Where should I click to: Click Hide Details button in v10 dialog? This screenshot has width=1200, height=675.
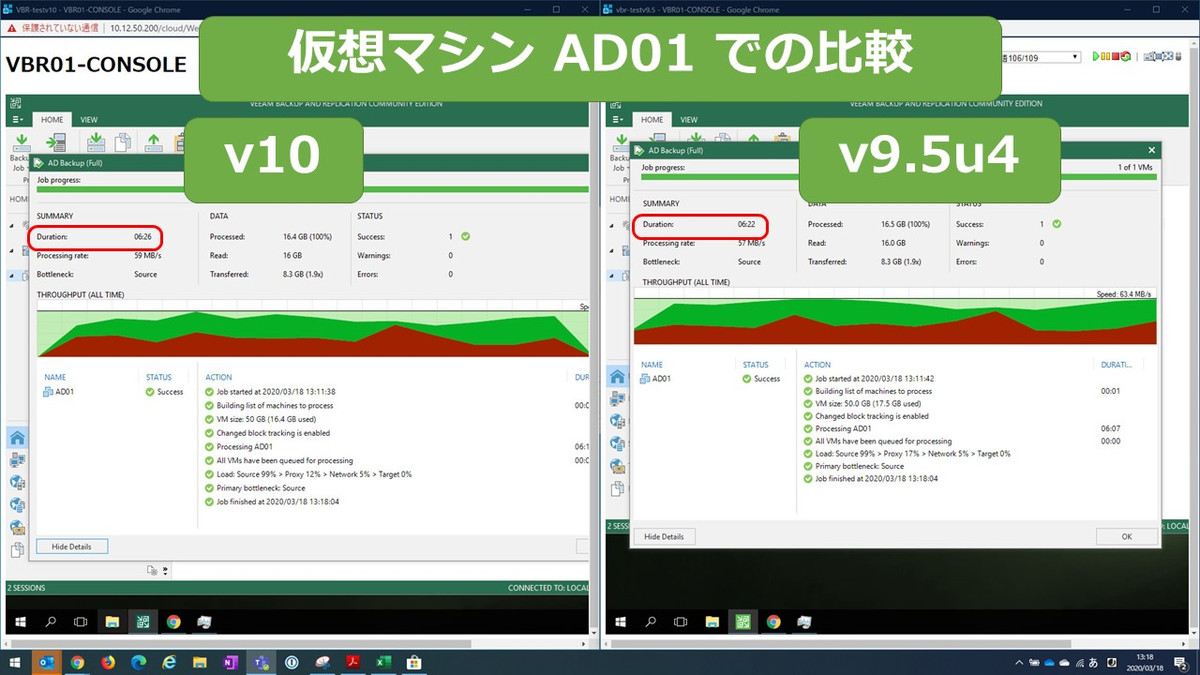point(72,547)
